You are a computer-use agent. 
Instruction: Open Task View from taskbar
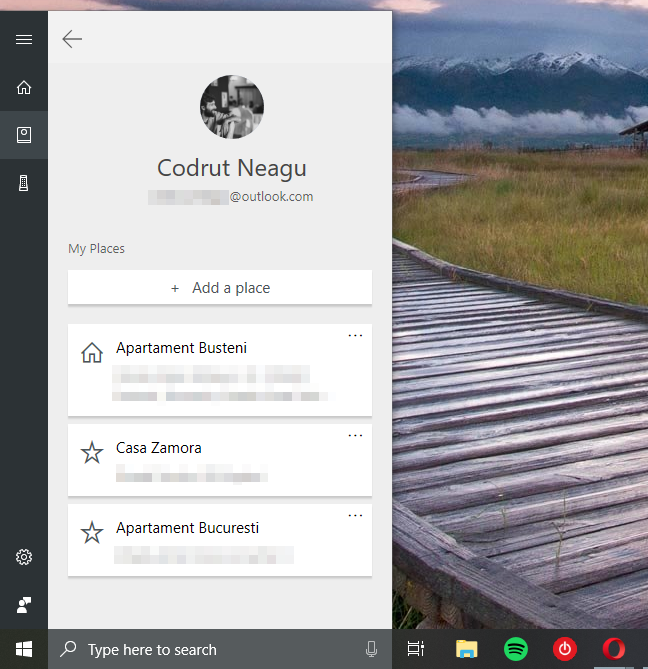coord(416,649)
